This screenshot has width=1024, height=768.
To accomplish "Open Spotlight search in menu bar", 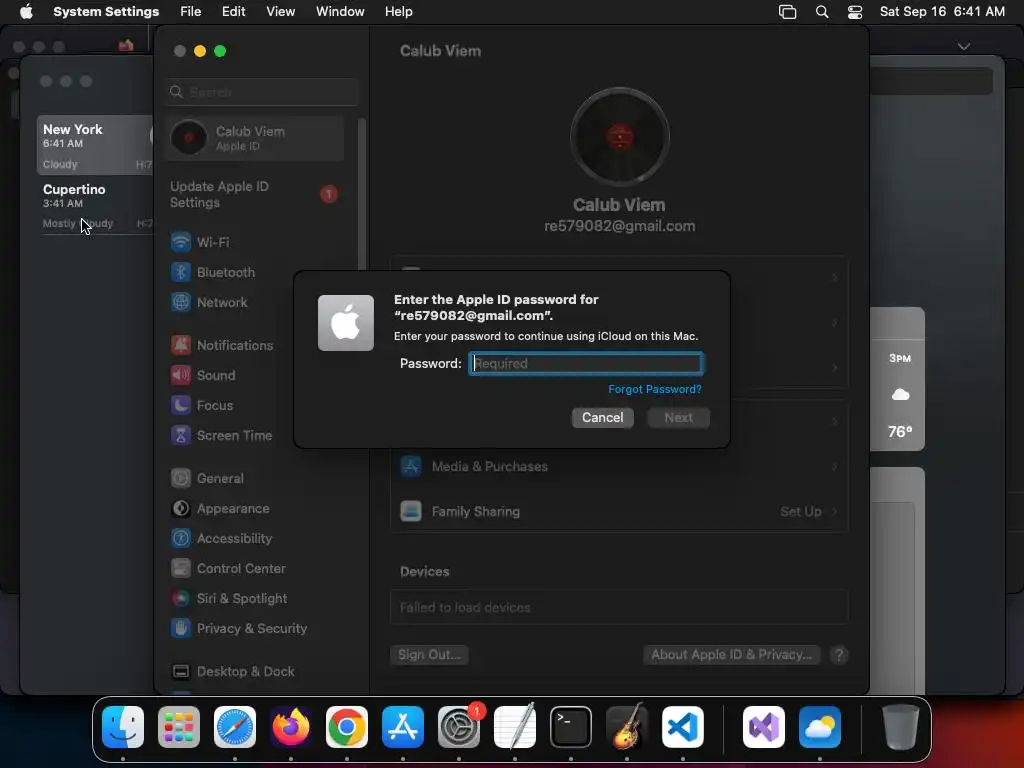I will pyautogui.click(x=822, y=12).
